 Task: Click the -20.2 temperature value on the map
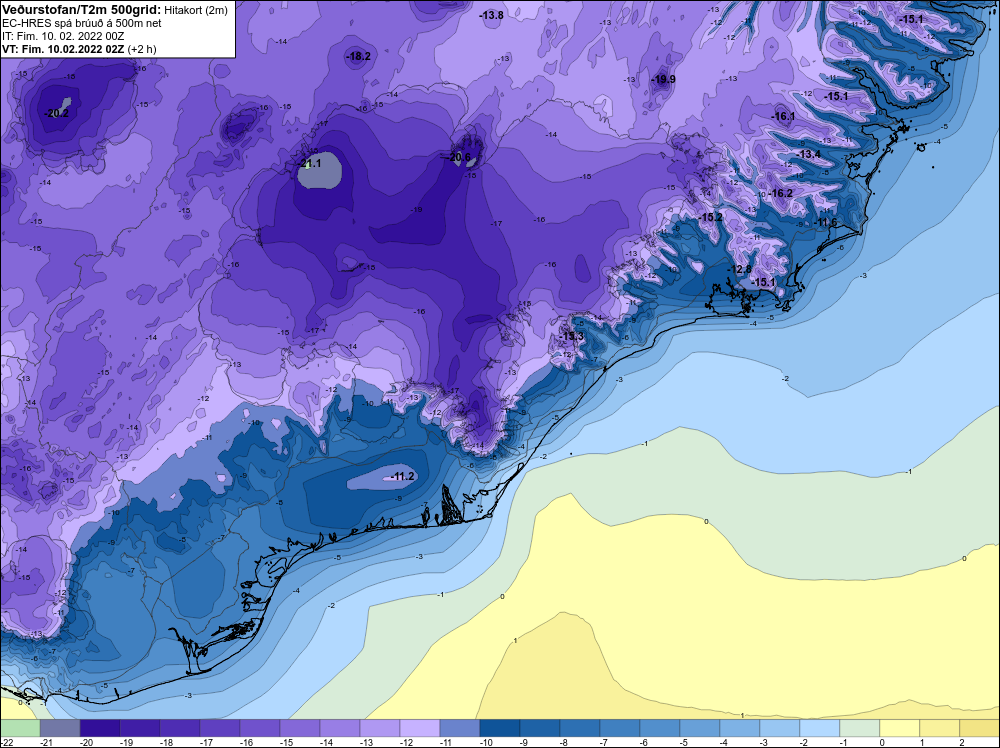click(57, 114)
